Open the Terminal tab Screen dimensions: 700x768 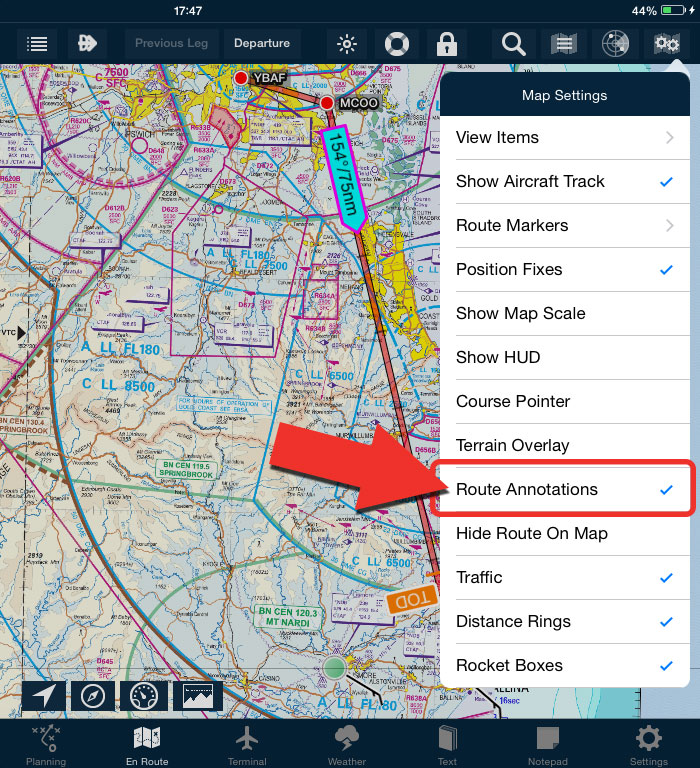click(247, 744)
